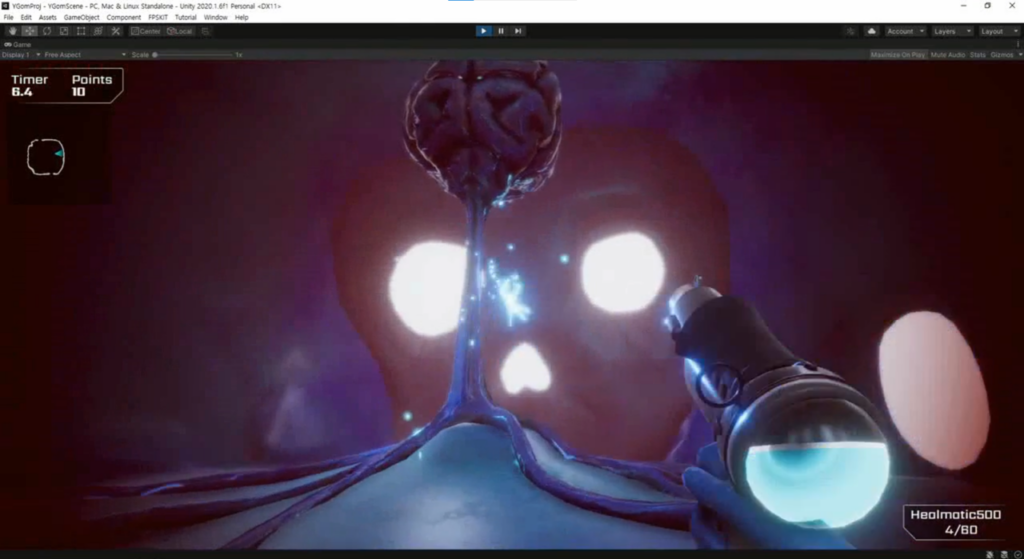
Task: Step forward one frame
Action: (518, 31)
